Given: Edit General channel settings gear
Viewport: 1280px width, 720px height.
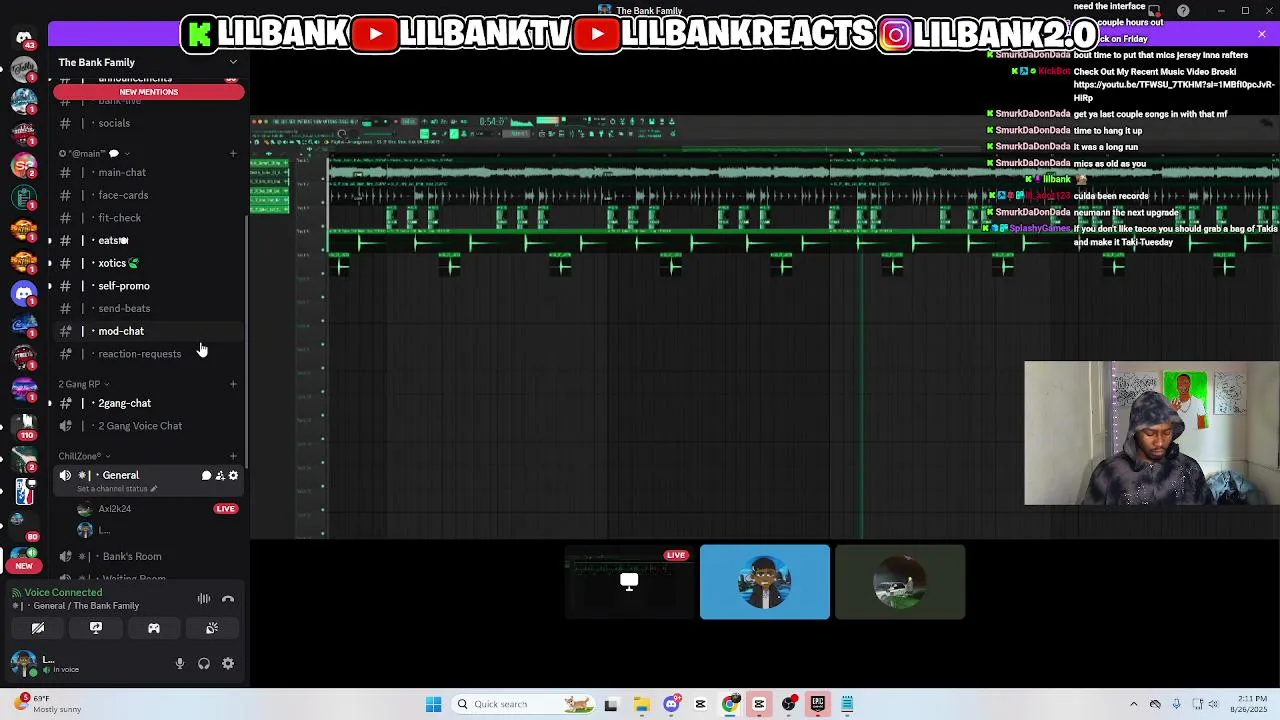Looking at the screenshot, I should [x=234, y=476].
